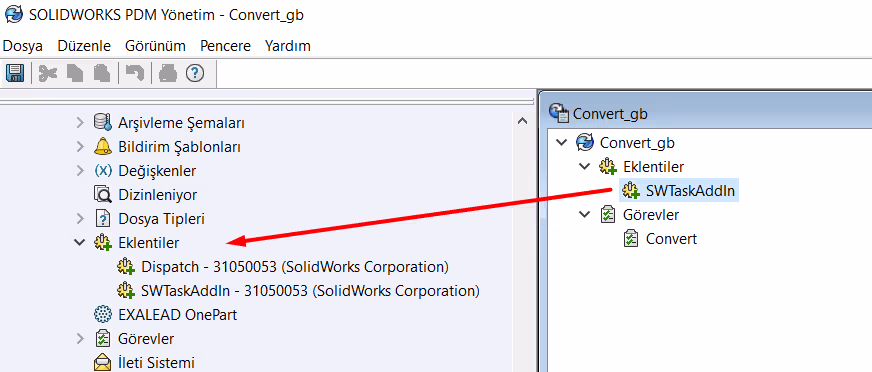Image resolution: width=872 pixels, height=372 pixels.
Task: Click the Görevler checklist icon in left tree
Action: tap(103, 339)
